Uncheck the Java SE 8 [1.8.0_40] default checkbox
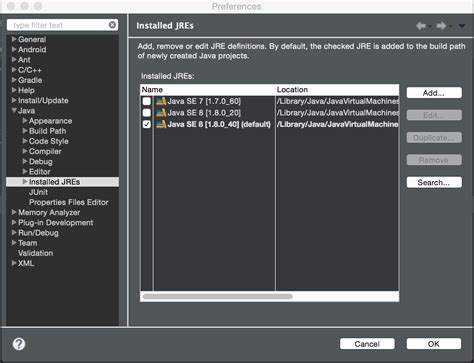 (x=147, y=124)
